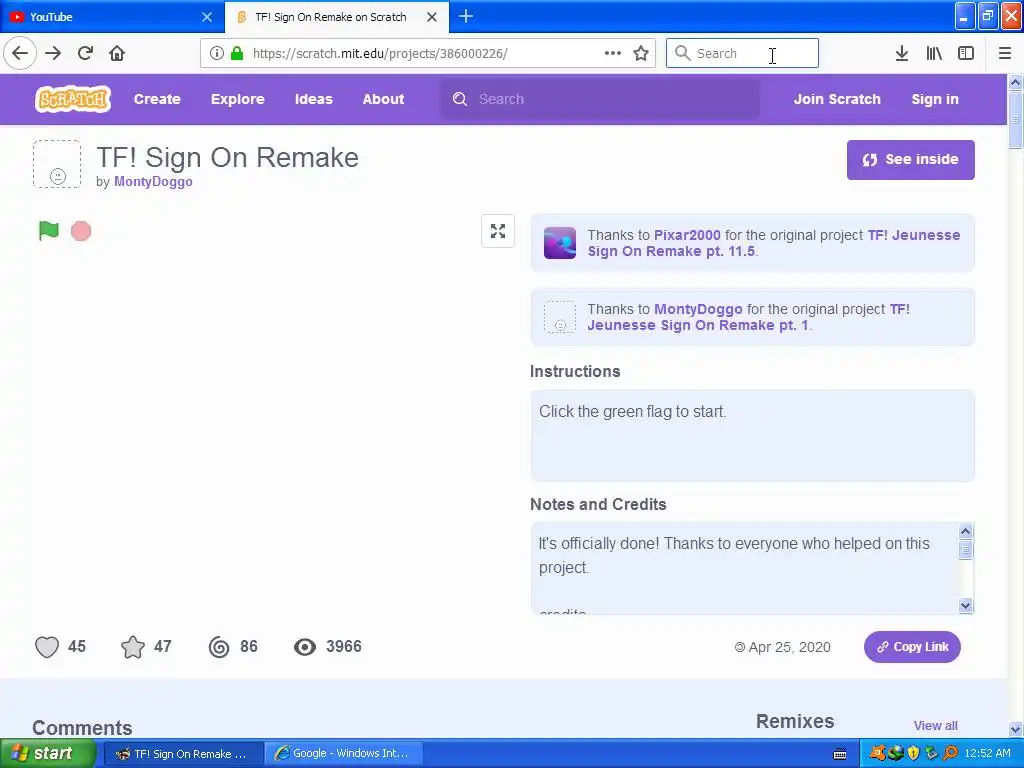The width and height of the screenshot is (1024, 768).
Task: Reload the current page
Action: point(85,53)
